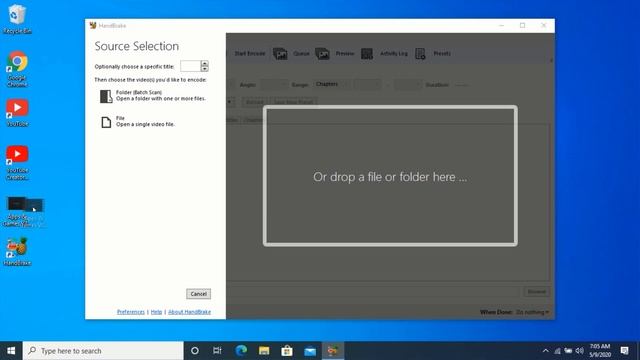This screenshot has width=640, height=360.
Task: Open the YouTube Creator desktop shortcut
Action: (x=17, y=163)
